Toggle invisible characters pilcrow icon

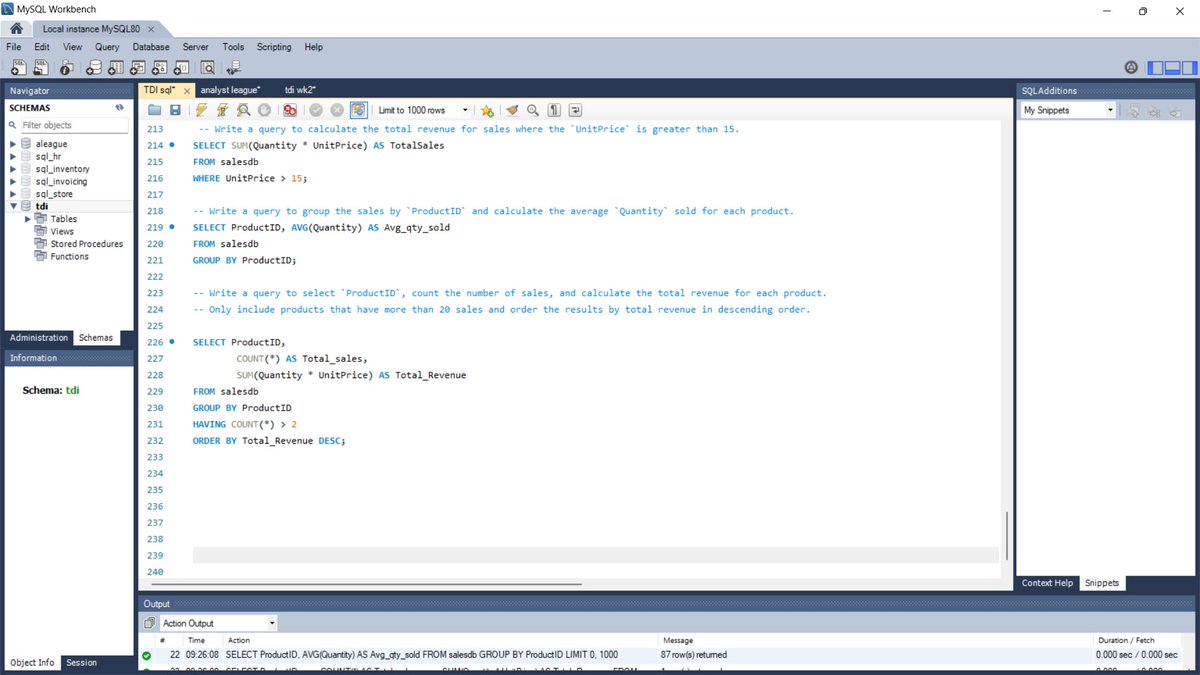(x=554, y=110)
